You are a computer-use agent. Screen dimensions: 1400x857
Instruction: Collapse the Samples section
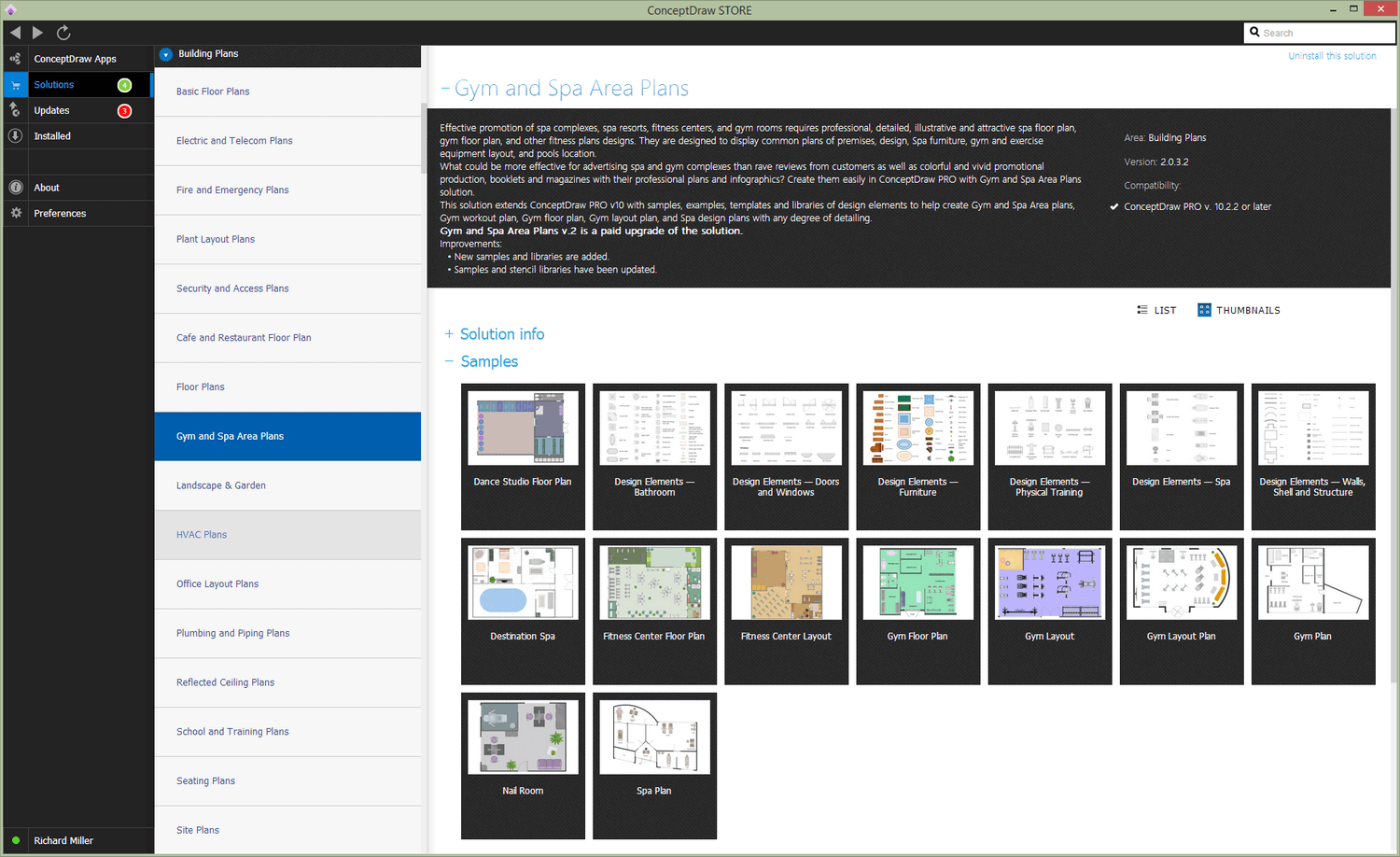(449, 361)
